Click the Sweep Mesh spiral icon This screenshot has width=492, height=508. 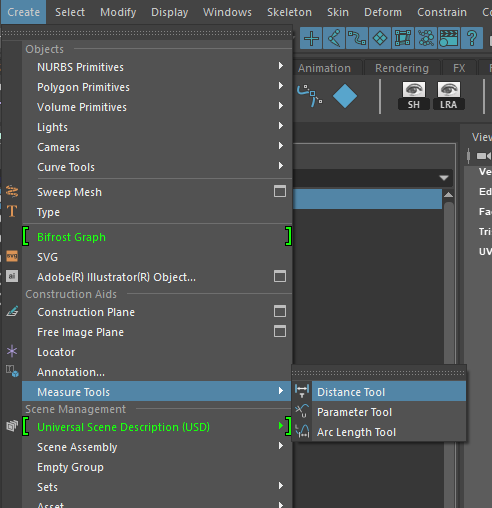[x=12, y=192]
